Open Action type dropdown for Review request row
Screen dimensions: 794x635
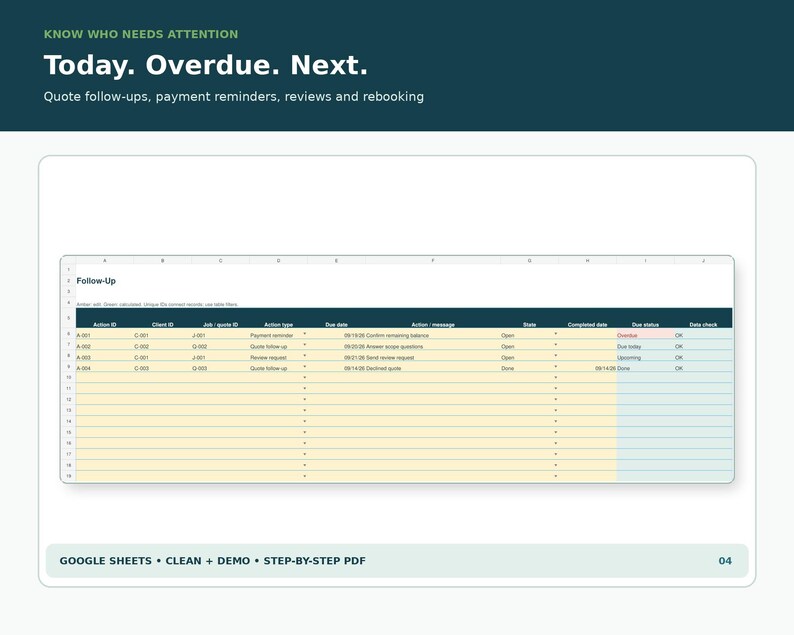[304, 356]
